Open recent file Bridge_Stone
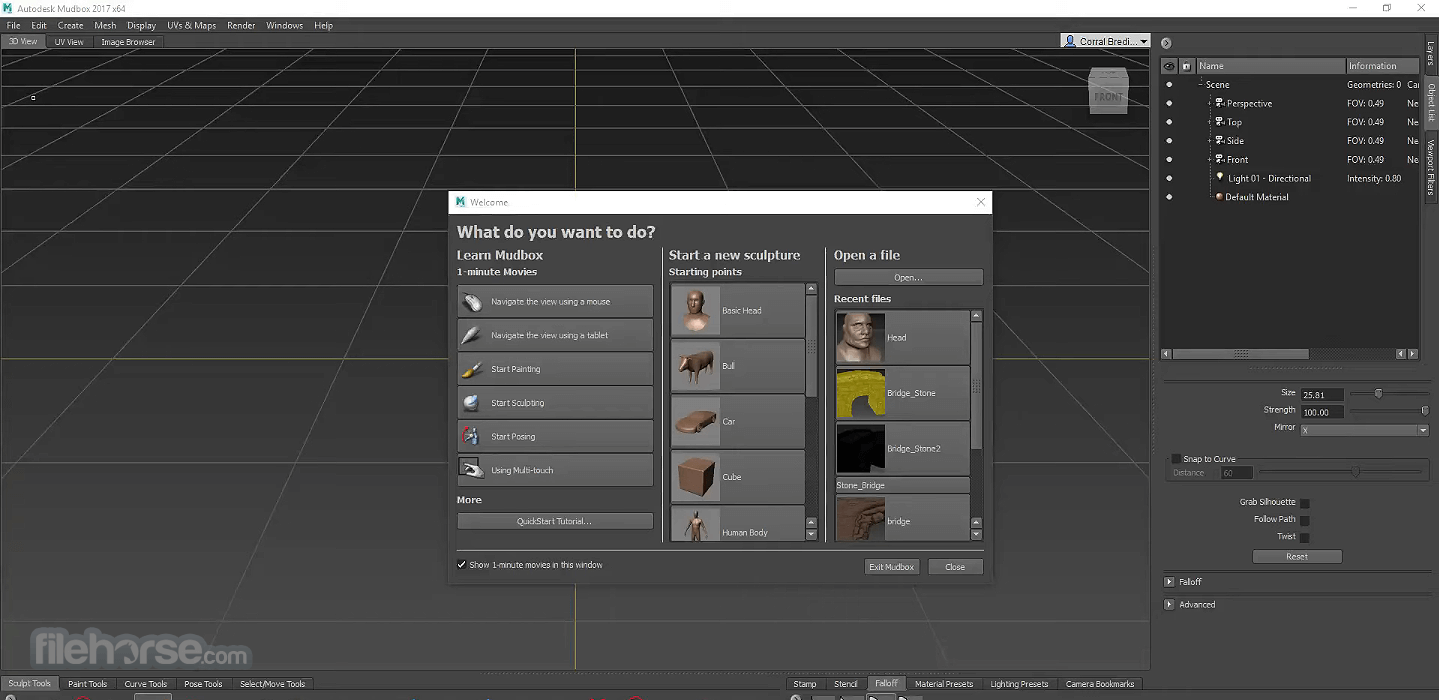 [x=902, y=393]
